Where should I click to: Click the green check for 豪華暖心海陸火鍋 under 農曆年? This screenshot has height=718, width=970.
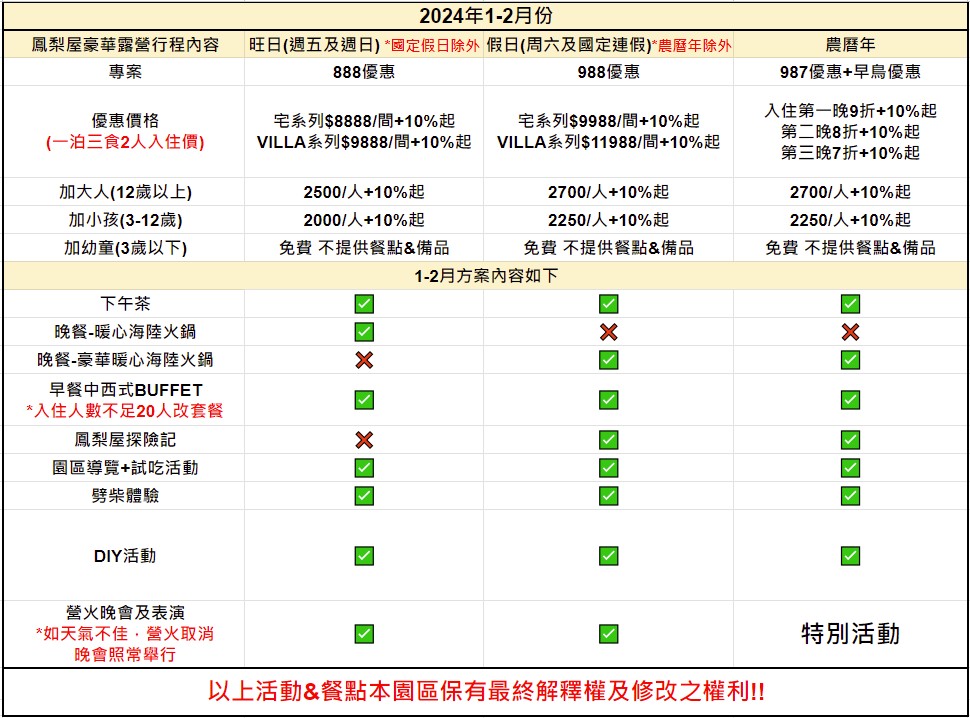(x=851, y=360)
